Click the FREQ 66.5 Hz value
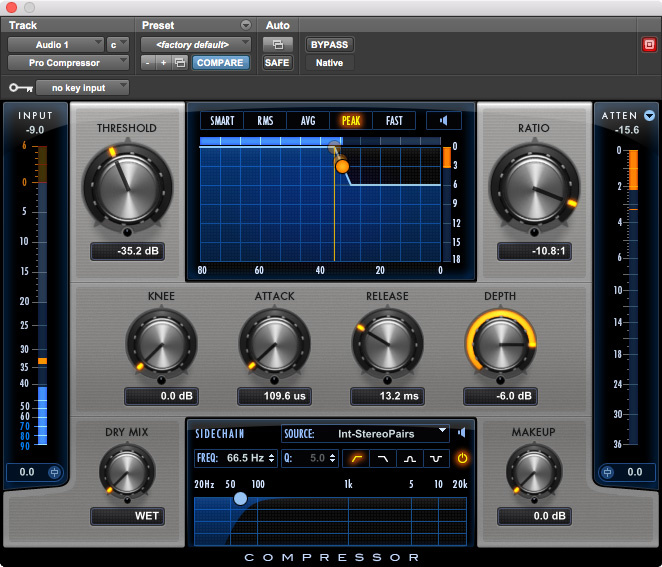The width and height of the screenshot is (662, 567). tap(245, 458)
